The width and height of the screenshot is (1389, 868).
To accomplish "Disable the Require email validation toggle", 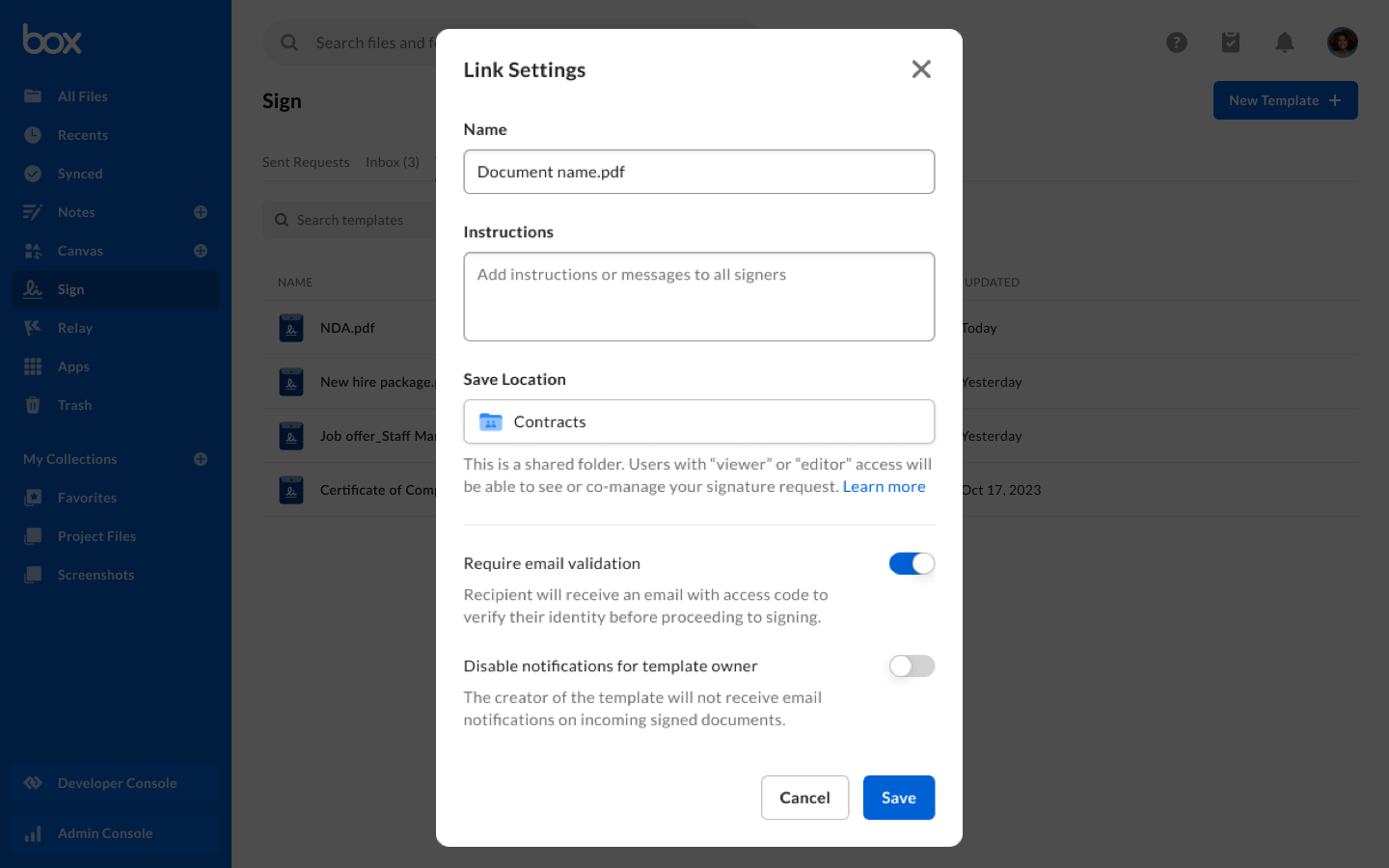I will click(912, 563).
